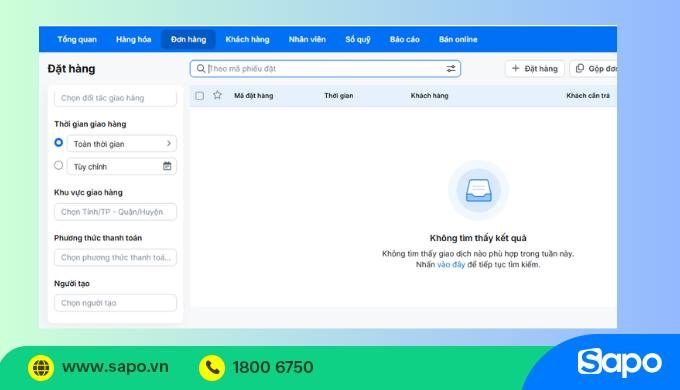
Task: Click the yellow phone icon
Action: [x=212, y=367]
